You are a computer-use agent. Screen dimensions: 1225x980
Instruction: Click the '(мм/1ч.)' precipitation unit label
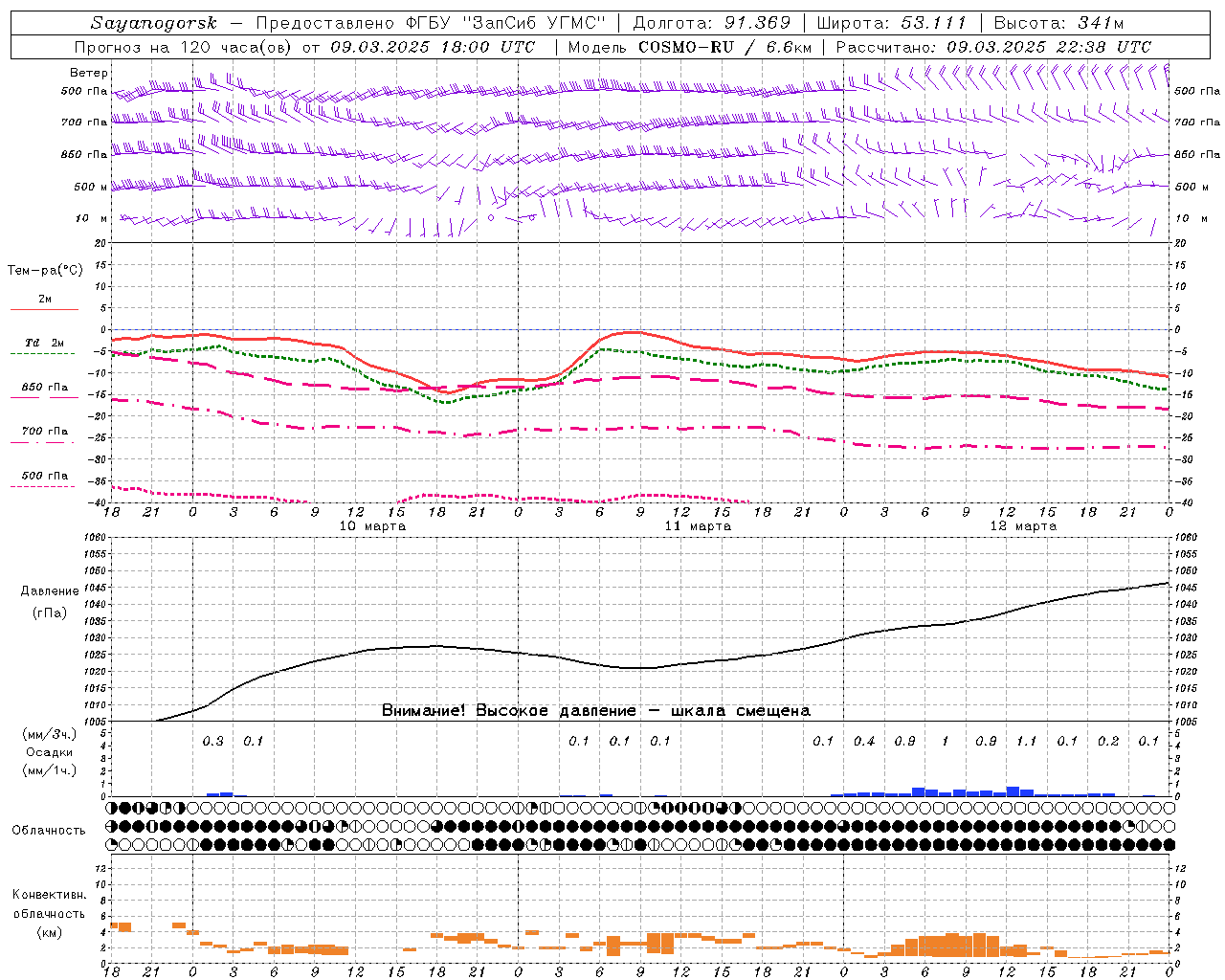49,770
